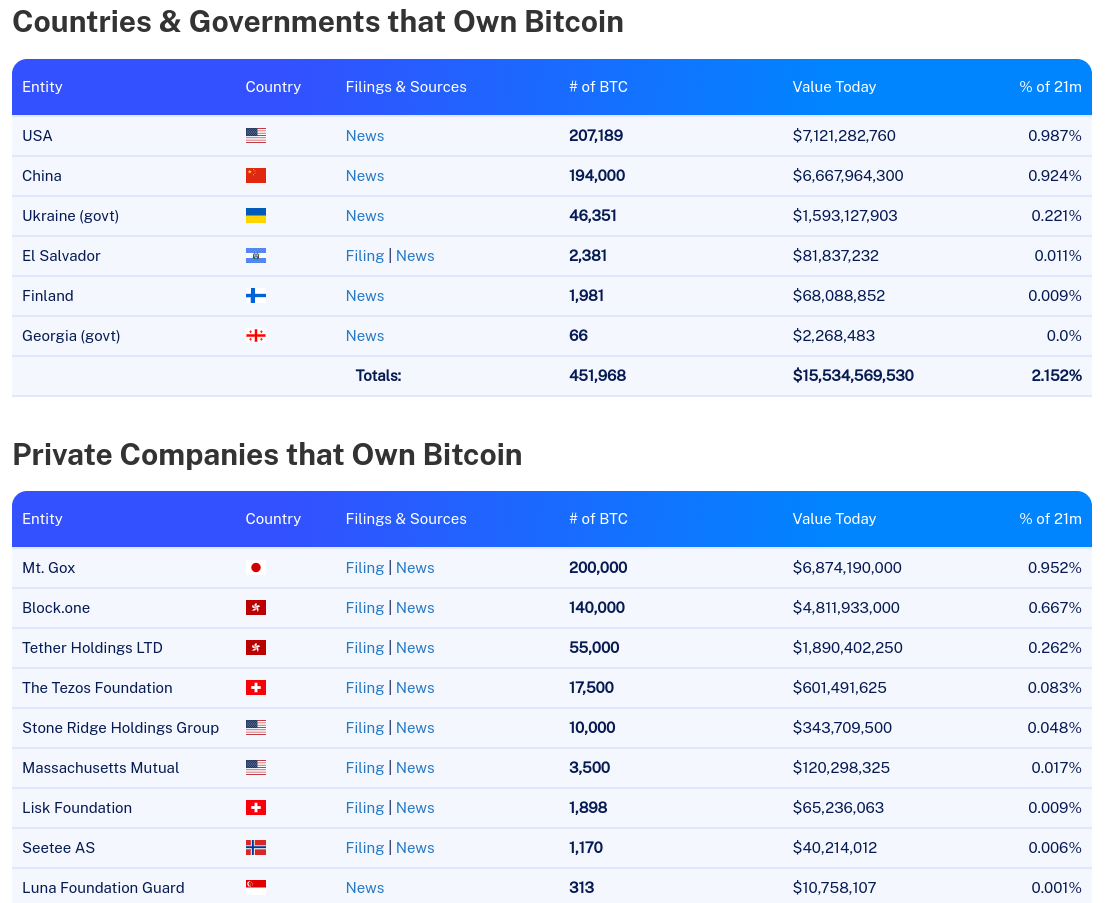Screen dimensions: 1117x903
Task: Click the USA flag icon
Action: click(256, 135)
